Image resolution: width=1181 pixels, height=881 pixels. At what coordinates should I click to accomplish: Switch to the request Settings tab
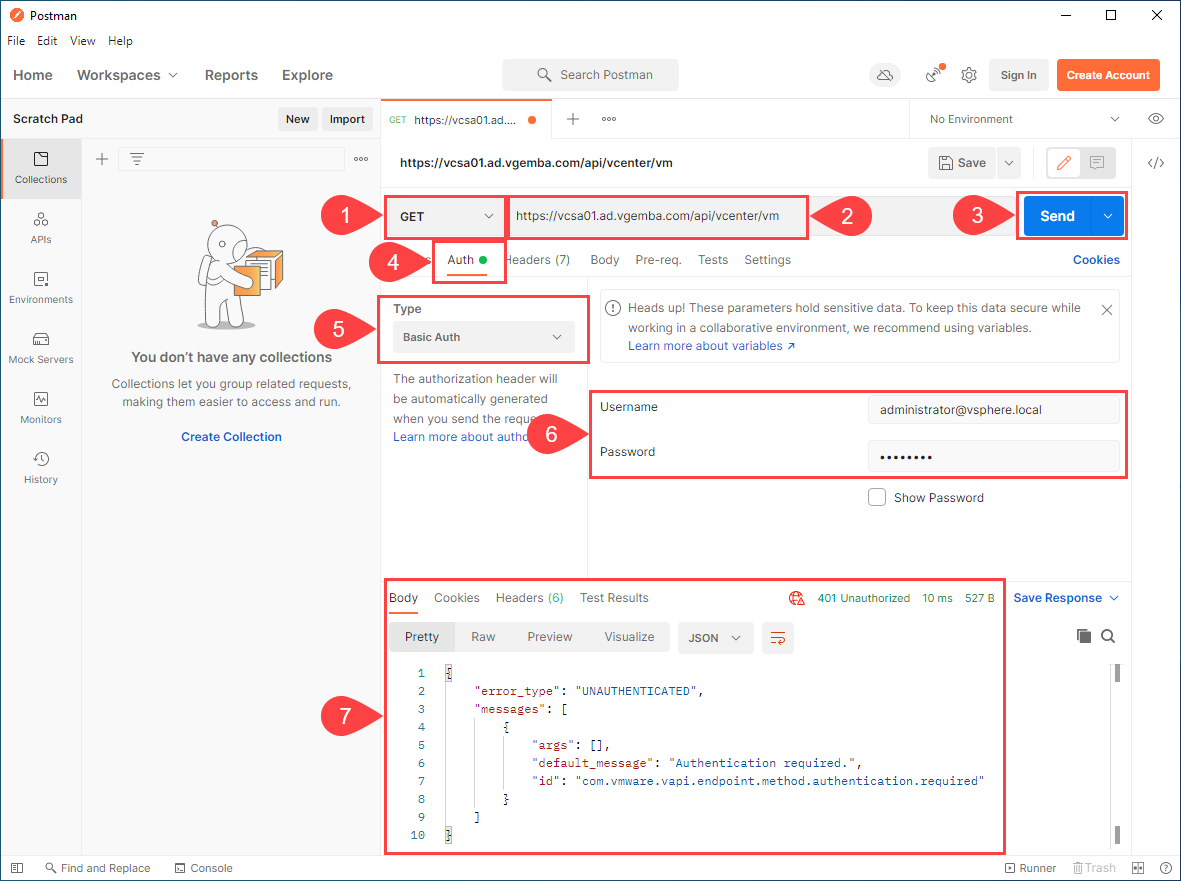(767, 260)
